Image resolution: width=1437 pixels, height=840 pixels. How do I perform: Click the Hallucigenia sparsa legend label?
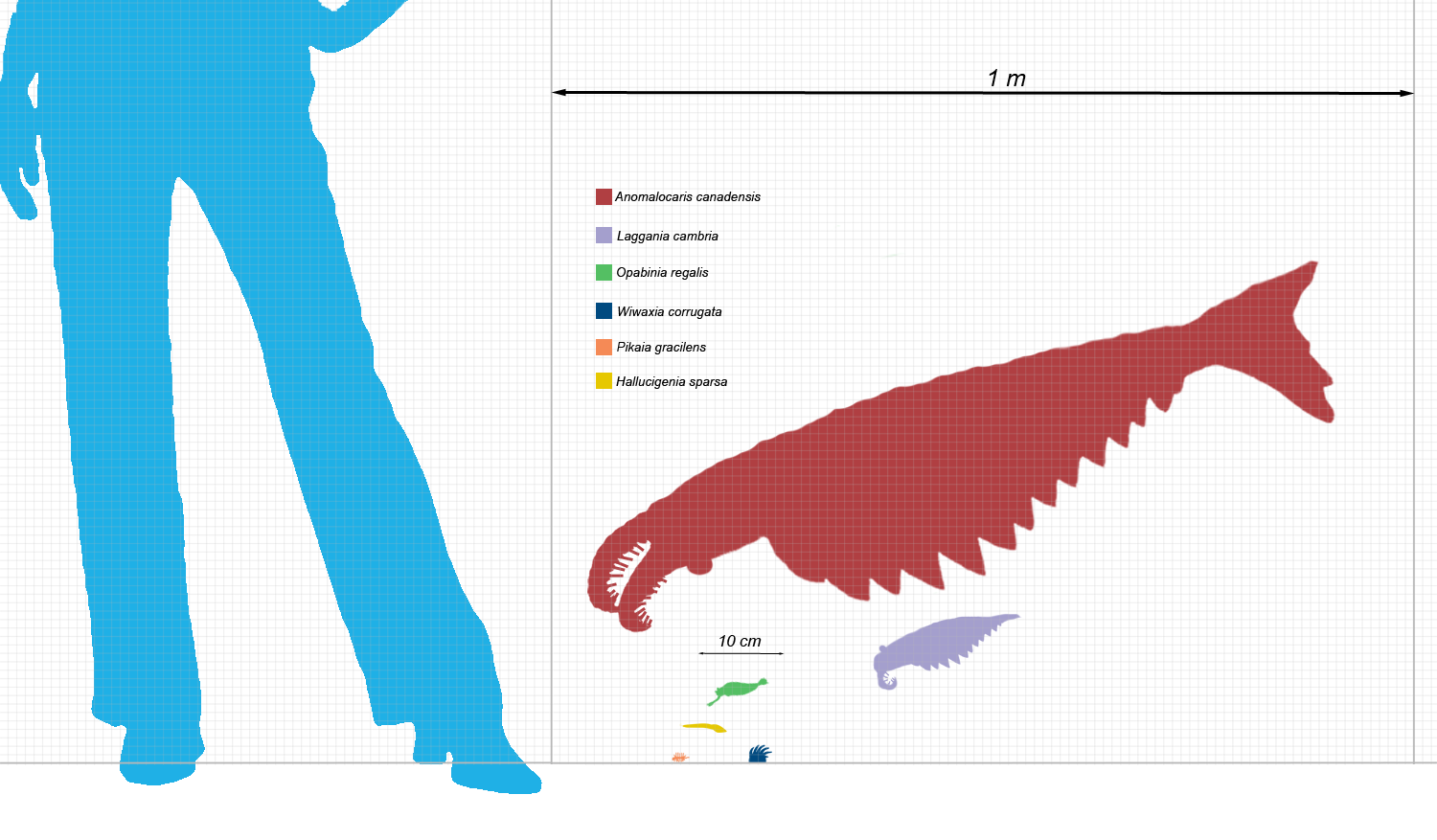tap(672, 382)
